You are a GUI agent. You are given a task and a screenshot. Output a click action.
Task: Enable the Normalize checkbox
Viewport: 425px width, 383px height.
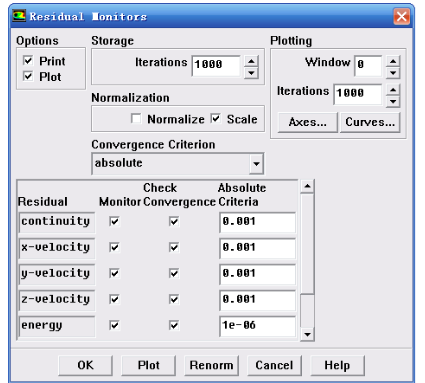136,119
